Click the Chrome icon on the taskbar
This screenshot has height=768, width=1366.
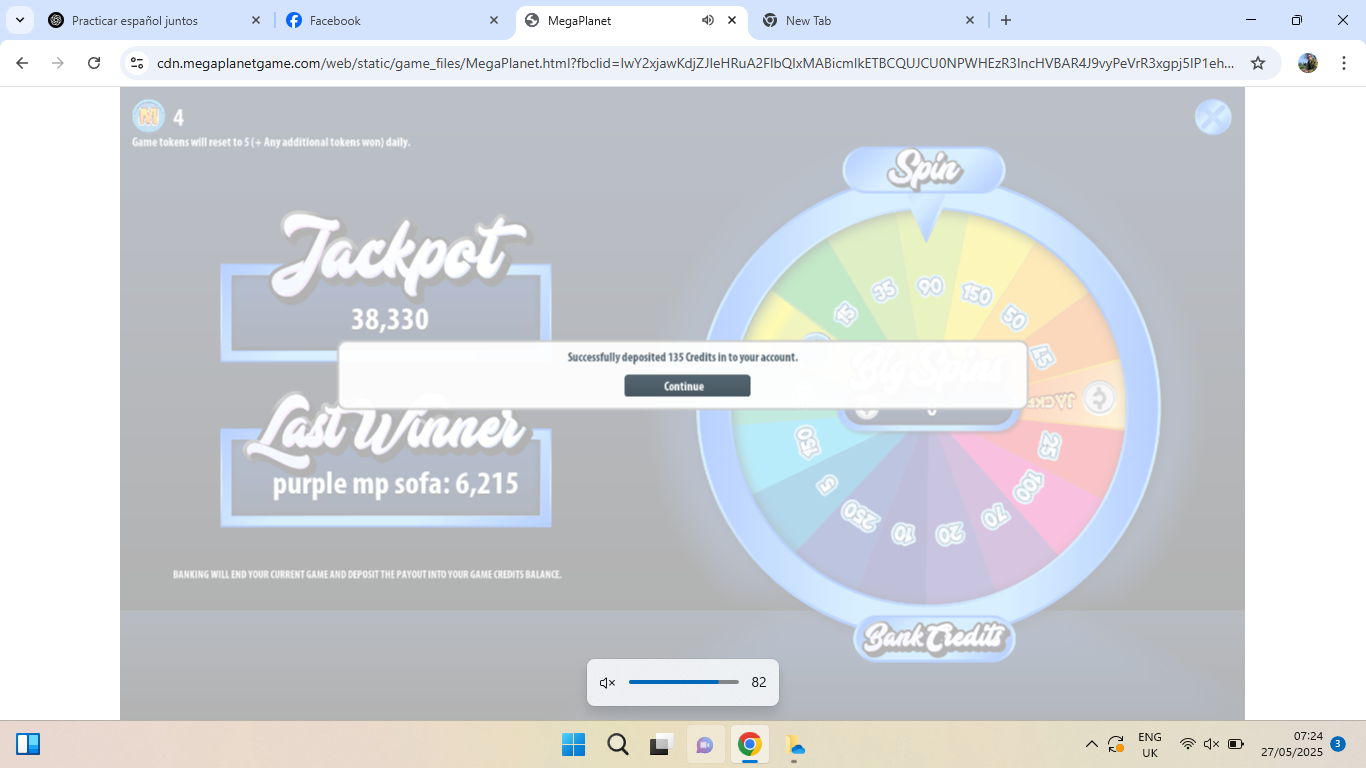(x=750, y=745)
